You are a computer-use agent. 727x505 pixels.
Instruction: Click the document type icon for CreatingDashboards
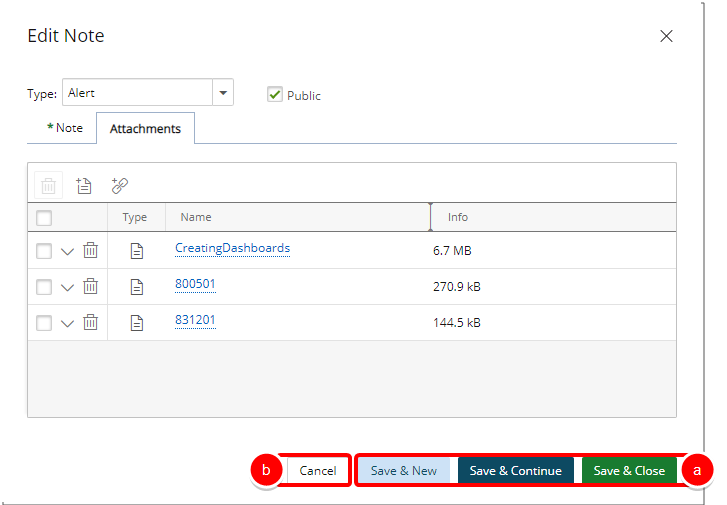tap(137, 251)
